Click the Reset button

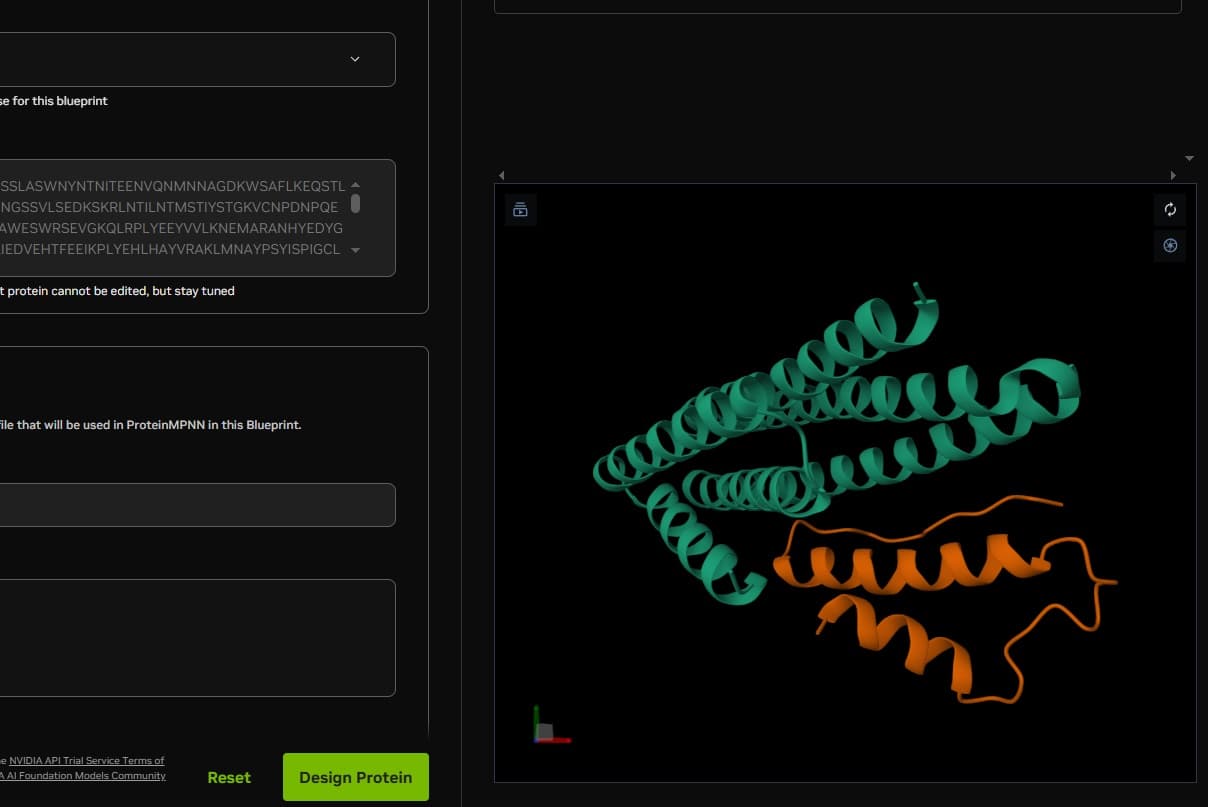coord(229,777)
